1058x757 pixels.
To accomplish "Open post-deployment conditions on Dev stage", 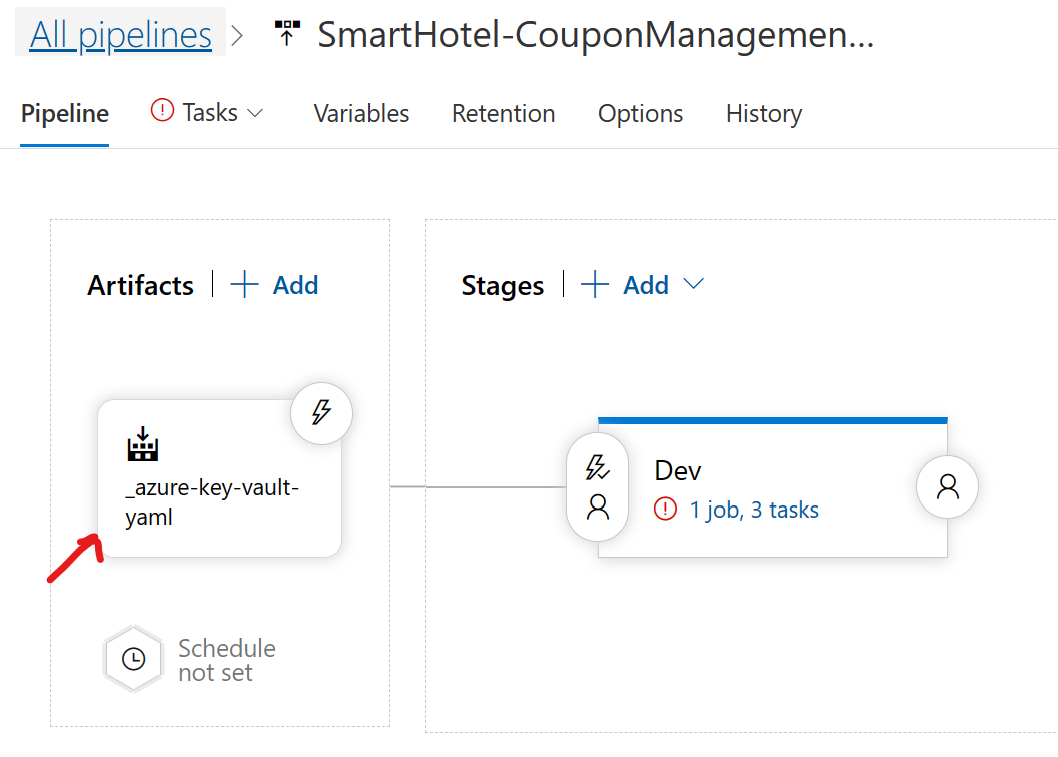I will click(x=947, y=486).
